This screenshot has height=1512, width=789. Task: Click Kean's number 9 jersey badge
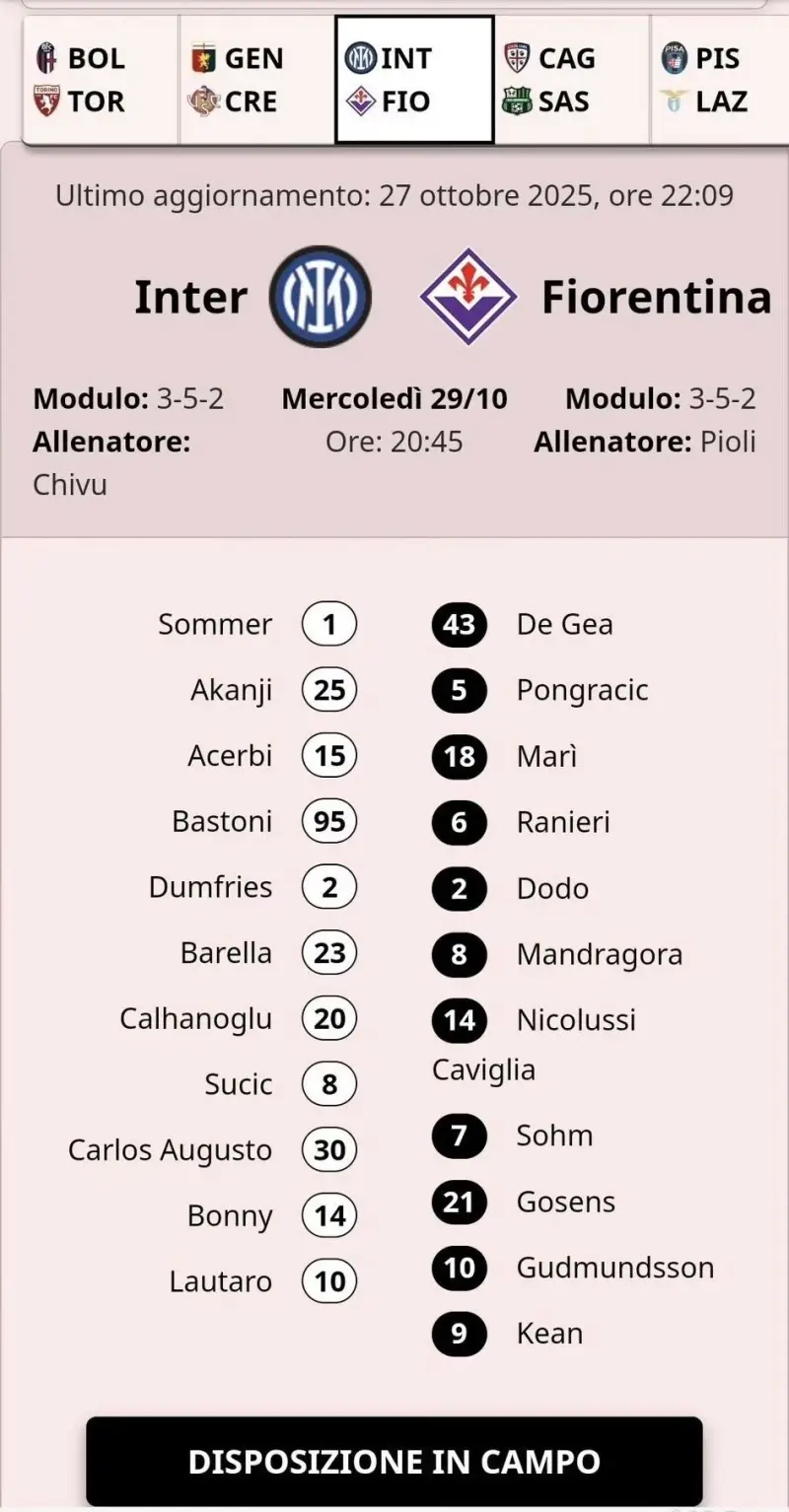tap(460, 1334)
